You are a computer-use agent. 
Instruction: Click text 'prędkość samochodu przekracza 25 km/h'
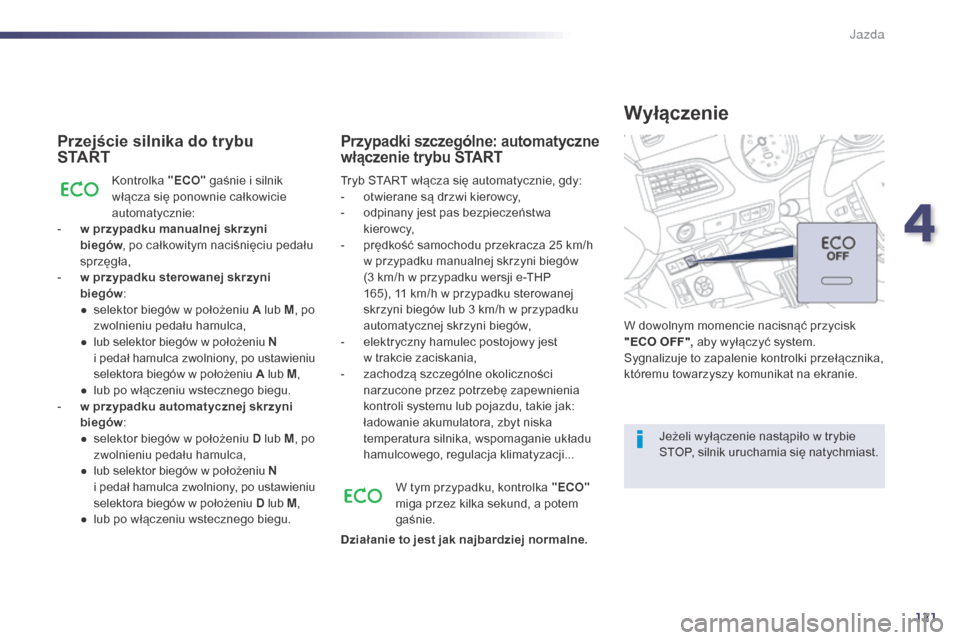pyautogui.click(x=478, y=245)
